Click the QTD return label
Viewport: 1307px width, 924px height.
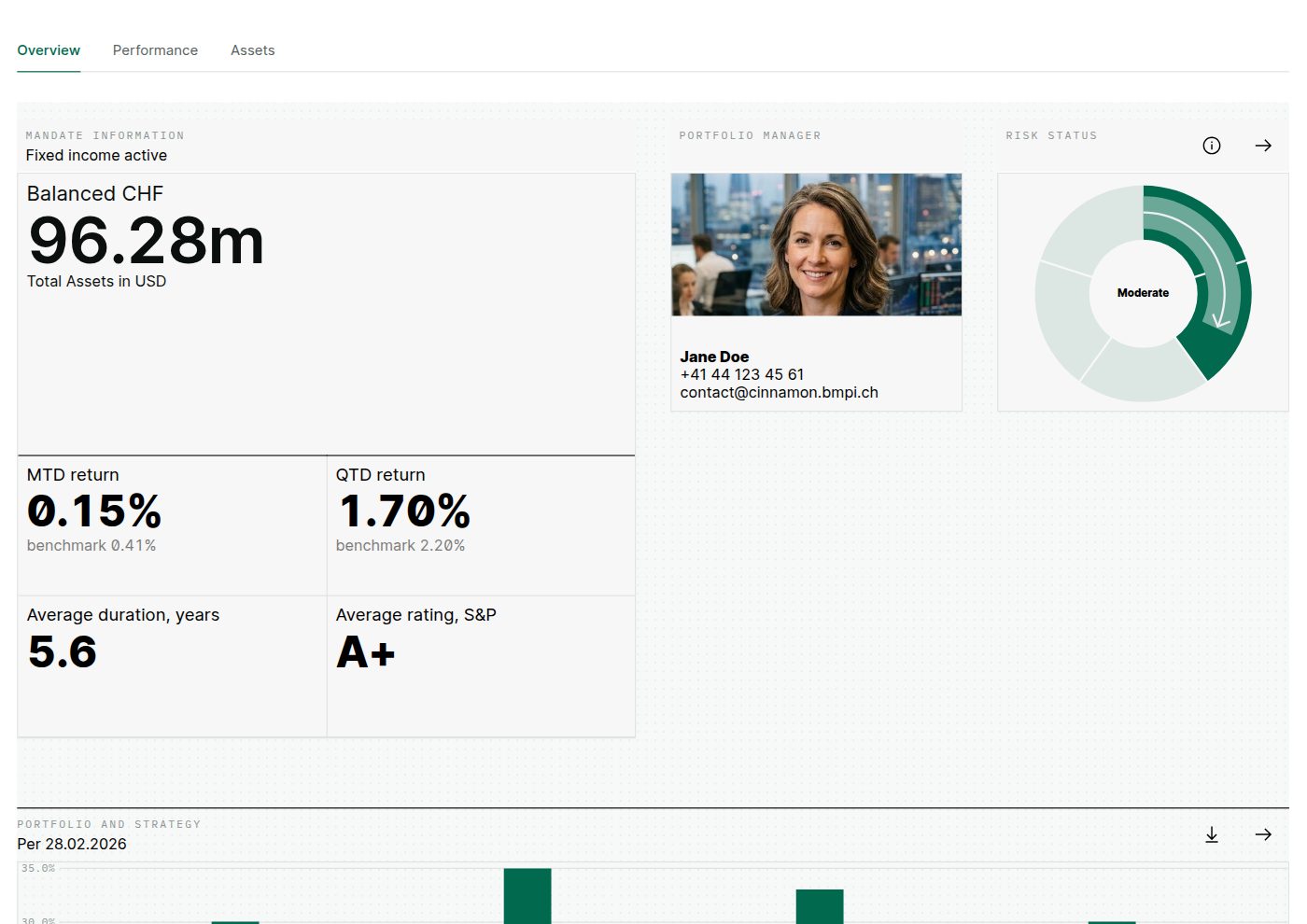tap(381, 475)
